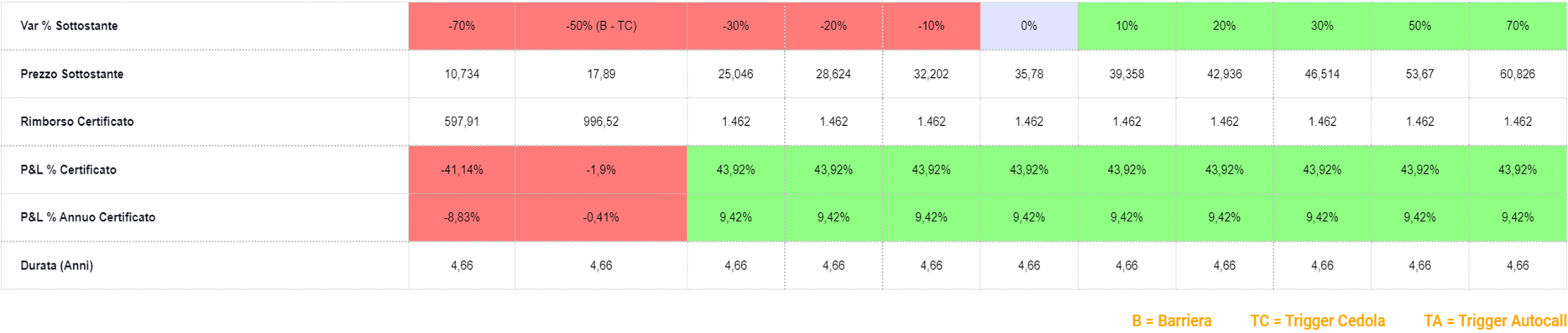This screenshot has height=333, width=1568.
Task: Click the -41,14% loss cell
Action: [x=462, y=169]
